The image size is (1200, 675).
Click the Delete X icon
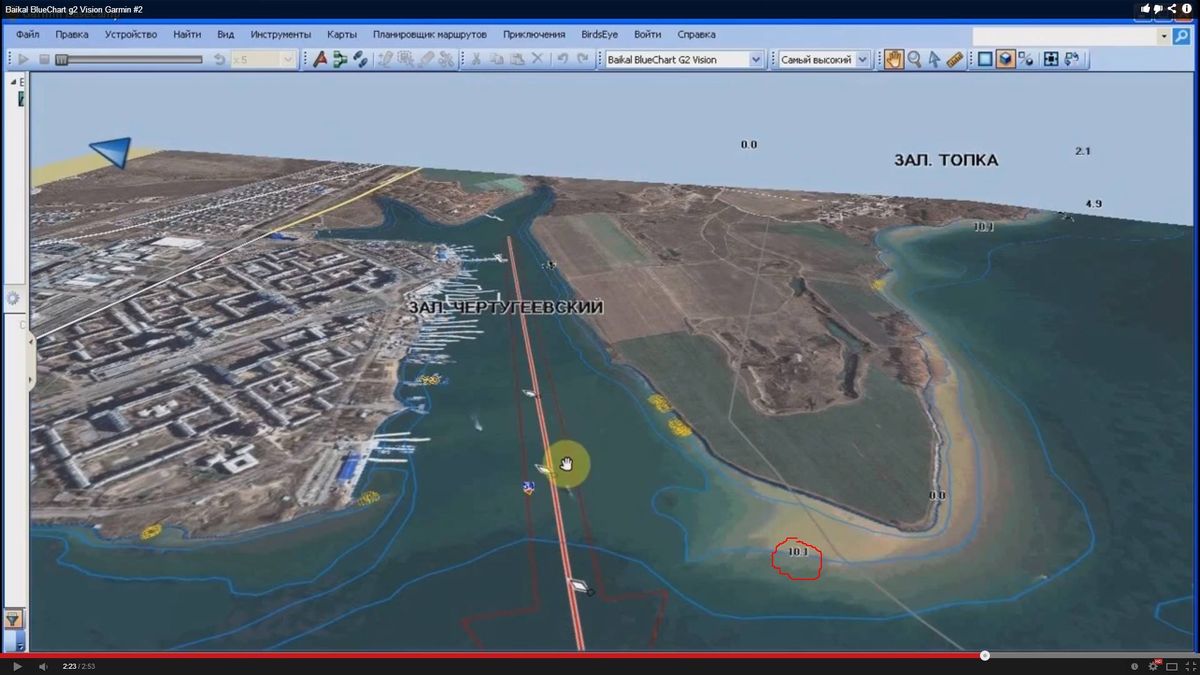click(537, 60)
